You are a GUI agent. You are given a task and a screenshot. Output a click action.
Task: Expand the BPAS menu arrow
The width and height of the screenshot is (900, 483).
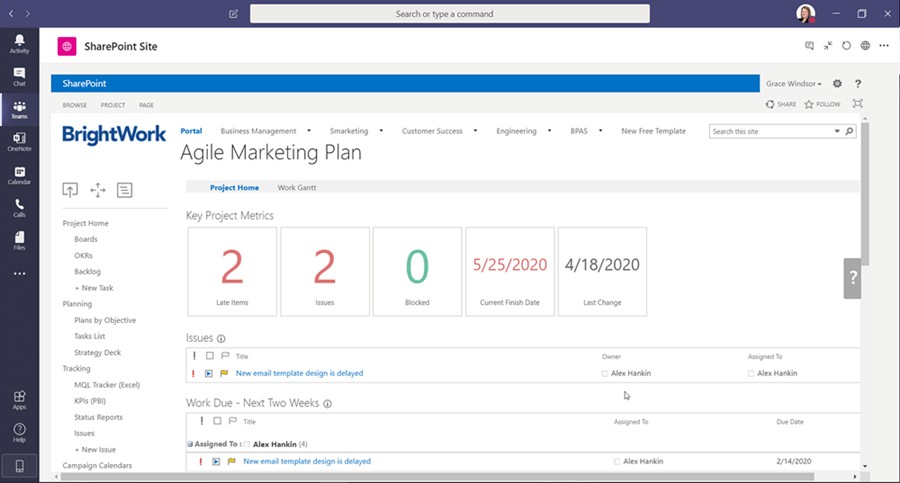(x=600, y=131)
